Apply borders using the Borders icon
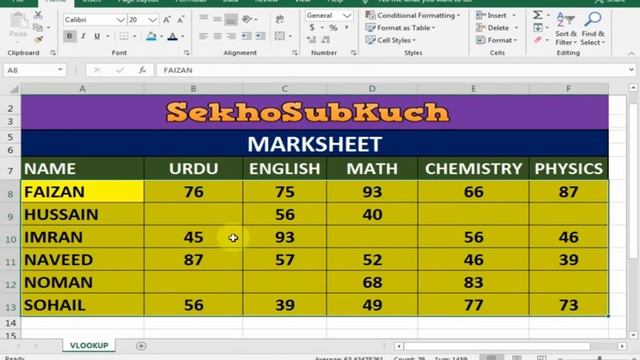Image resolution: width=640 pixels, height=360 pixels. (124, 36)
